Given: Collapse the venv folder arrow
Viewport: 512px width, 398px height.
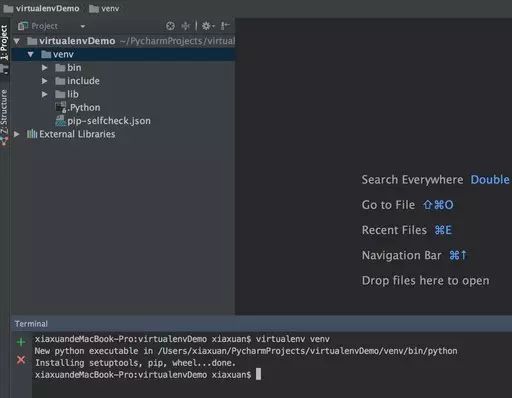Looking at the screenshot, I should pyautogui.click(x=31, y=54).
